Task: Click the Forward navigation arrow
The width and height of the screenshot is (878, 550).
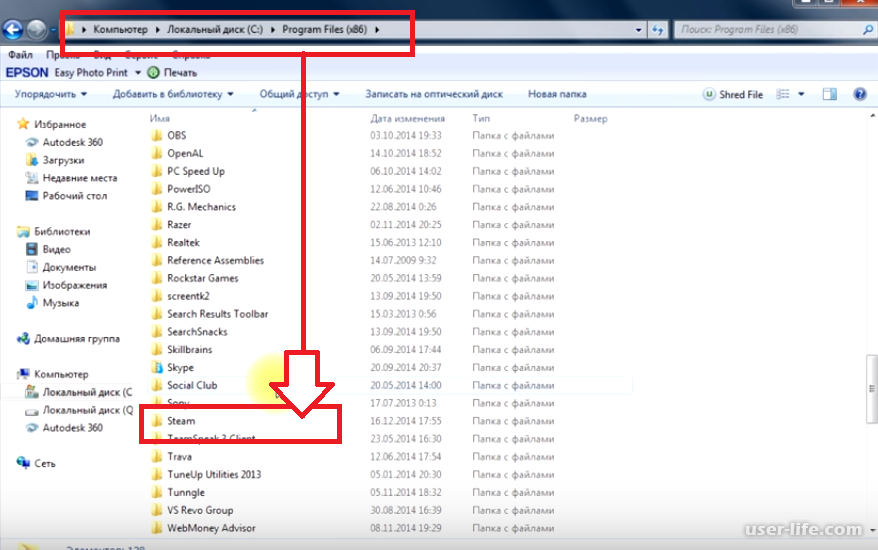Action: coord(37,30)
